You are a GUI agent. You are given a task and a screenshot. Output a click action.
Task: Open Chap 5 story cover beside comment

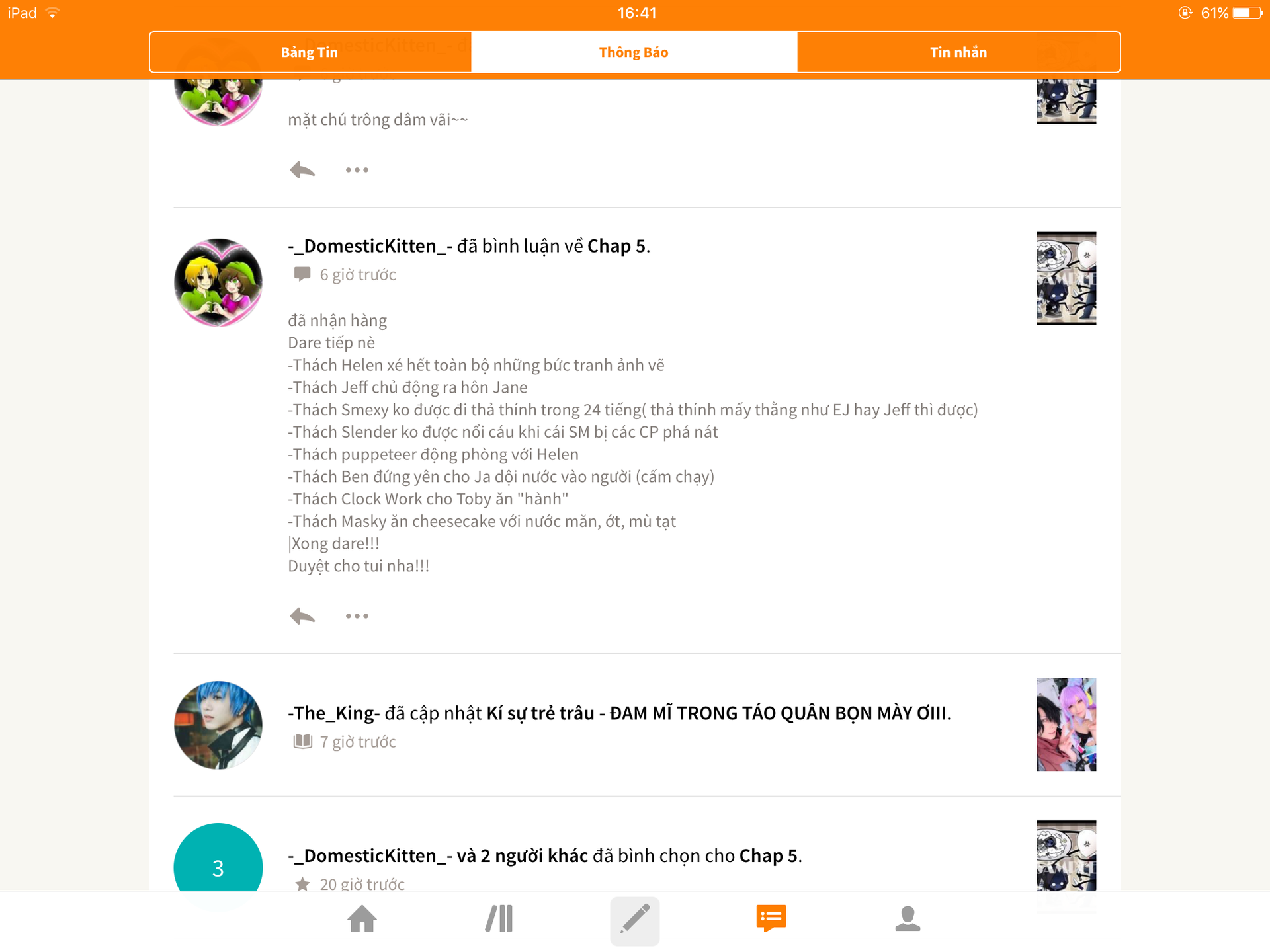tap(1066, 278)
